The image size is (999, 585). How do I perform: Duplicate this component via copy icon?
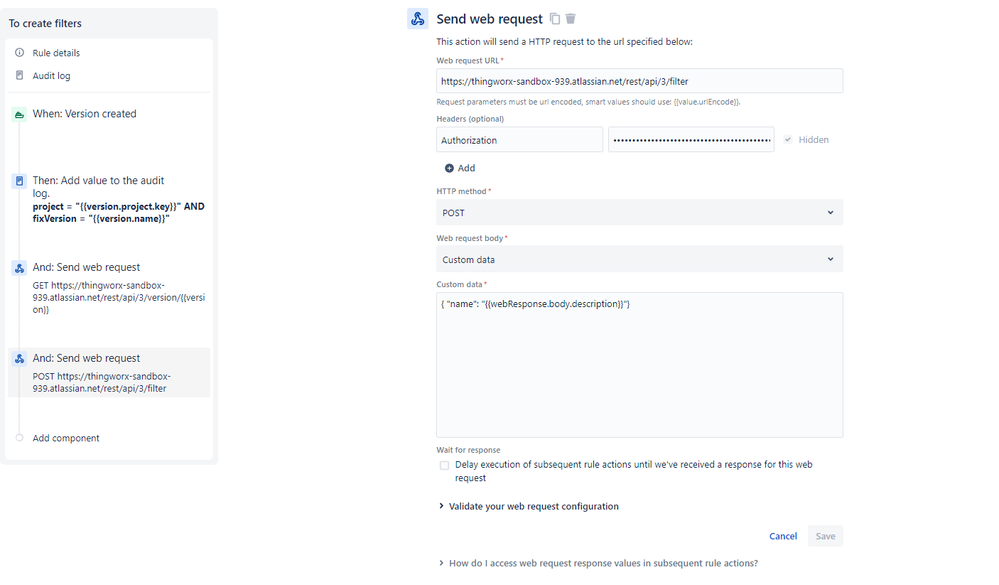[555, 19]
